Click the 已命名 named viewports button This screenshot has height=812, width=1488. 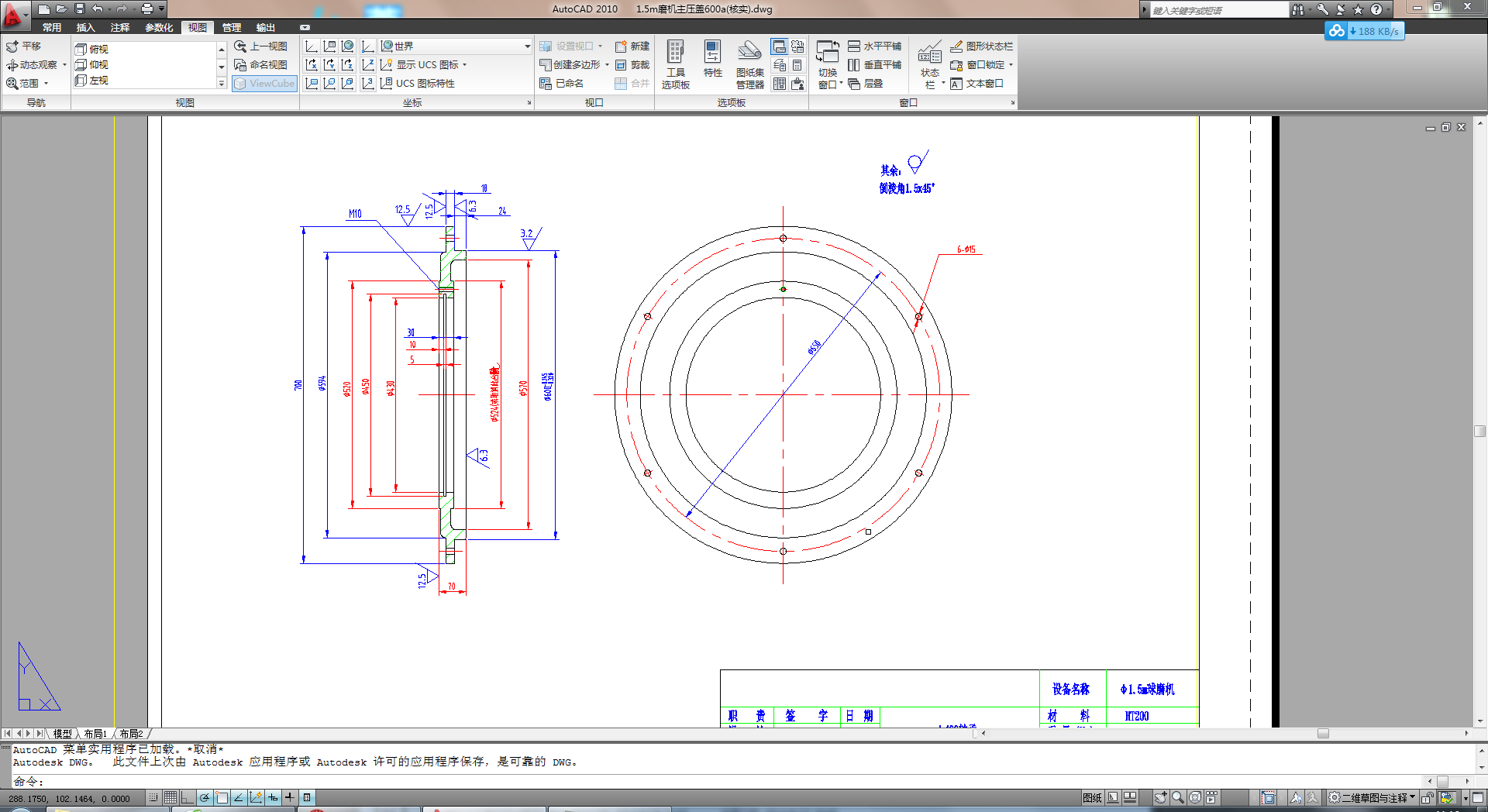567,83
